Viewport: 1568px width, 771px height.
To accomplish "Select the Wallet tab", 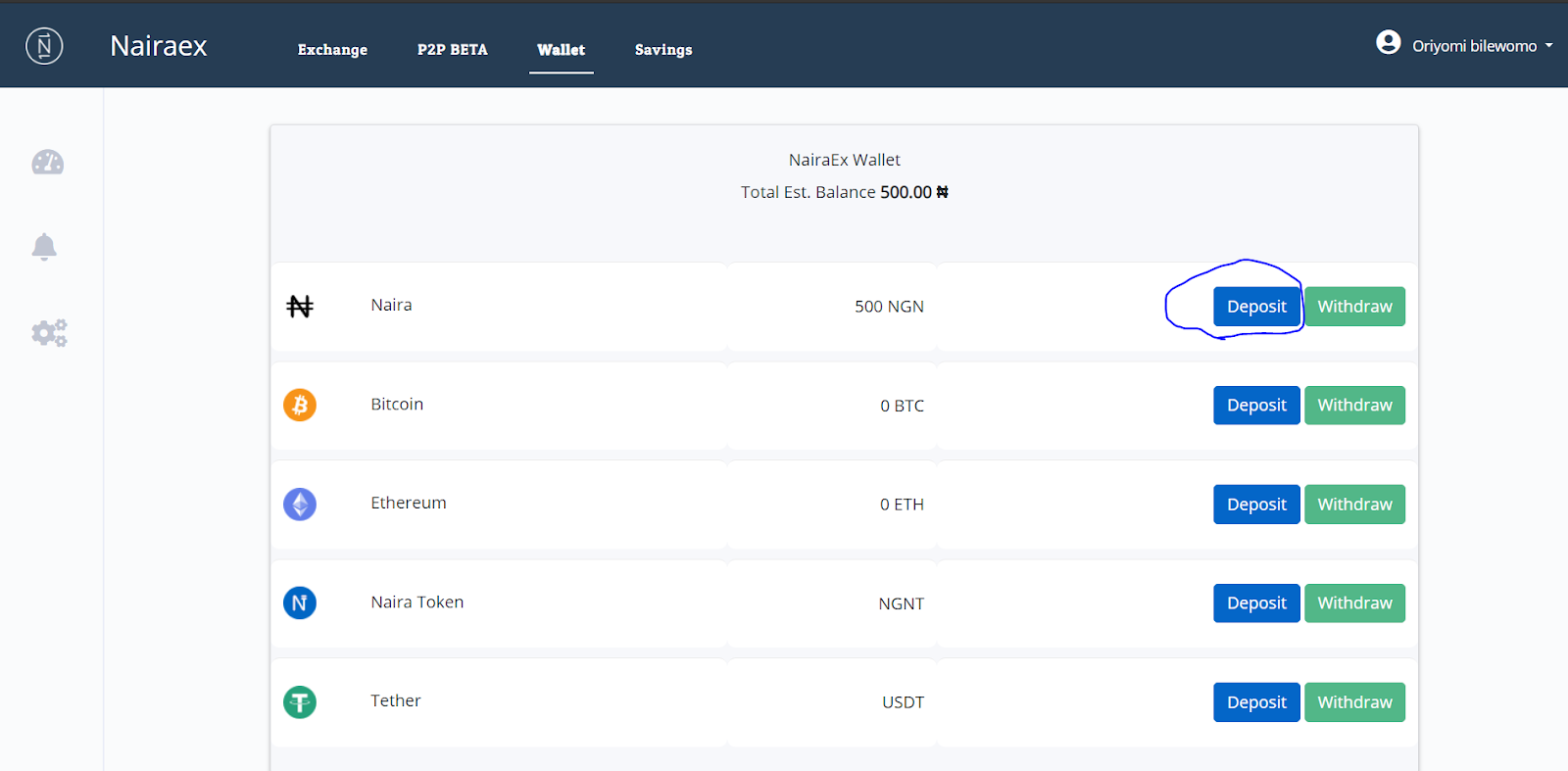I will click(561, 50).
